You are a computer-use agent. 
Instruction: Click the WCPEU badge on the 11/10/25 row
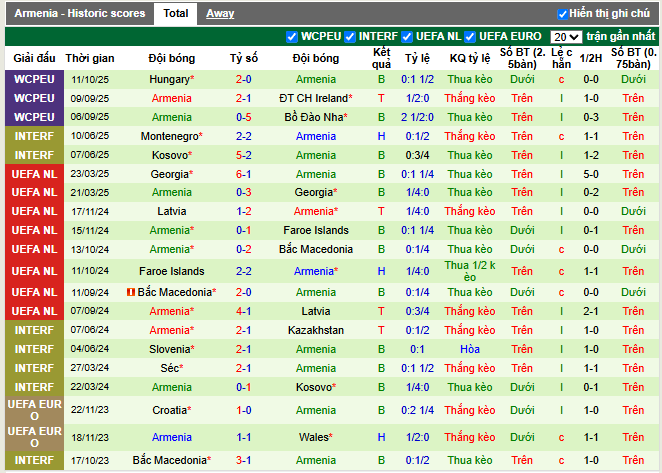coord(35,79)
